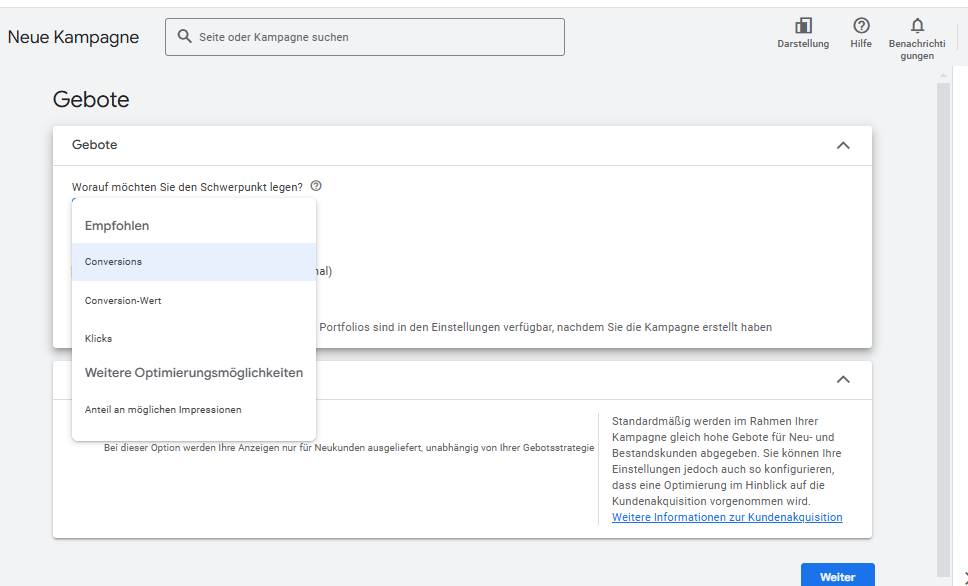This screenshot has width=968, height=586.
Task: Select Anteil an möglichen Impressionen
Action: pyautogui.click(x=194, y=409)
